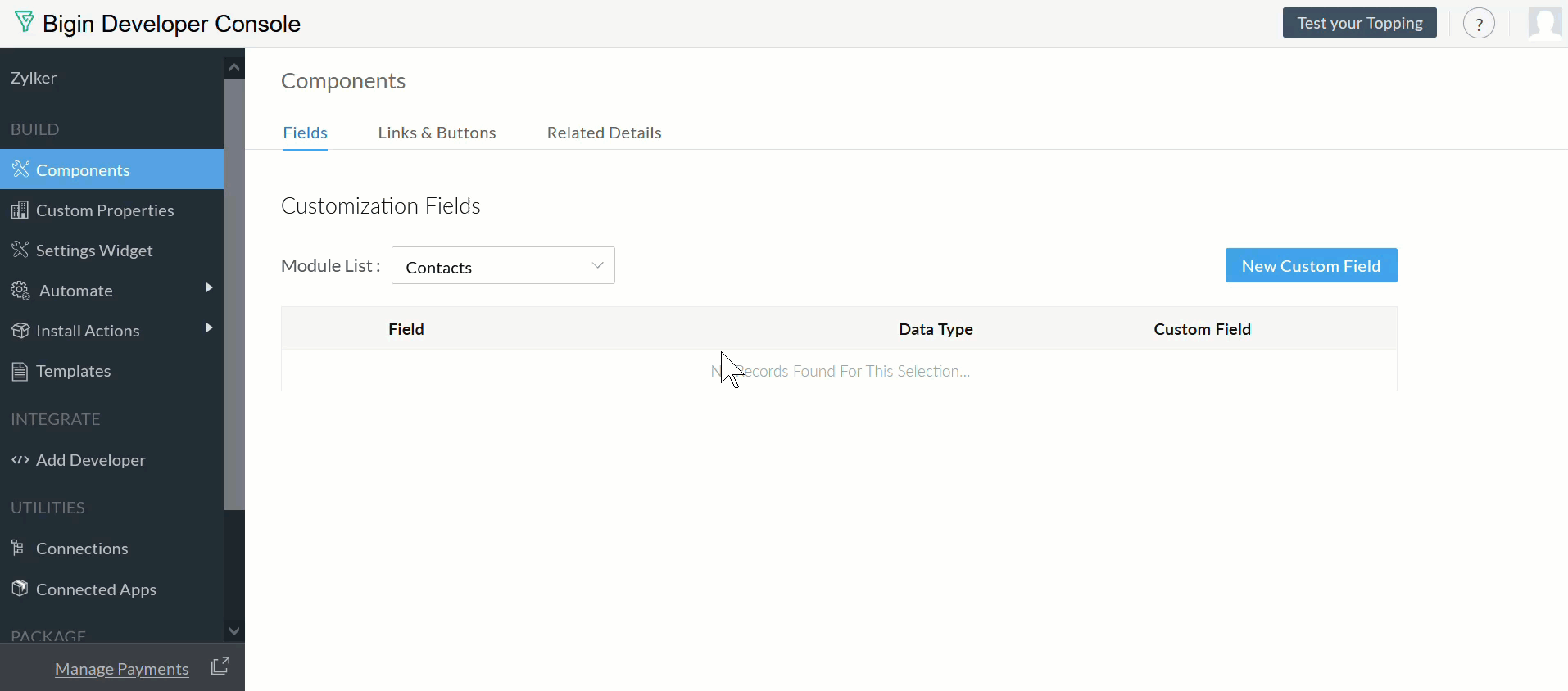Click the sidebar scroll down arrow

tap(234, 631)
